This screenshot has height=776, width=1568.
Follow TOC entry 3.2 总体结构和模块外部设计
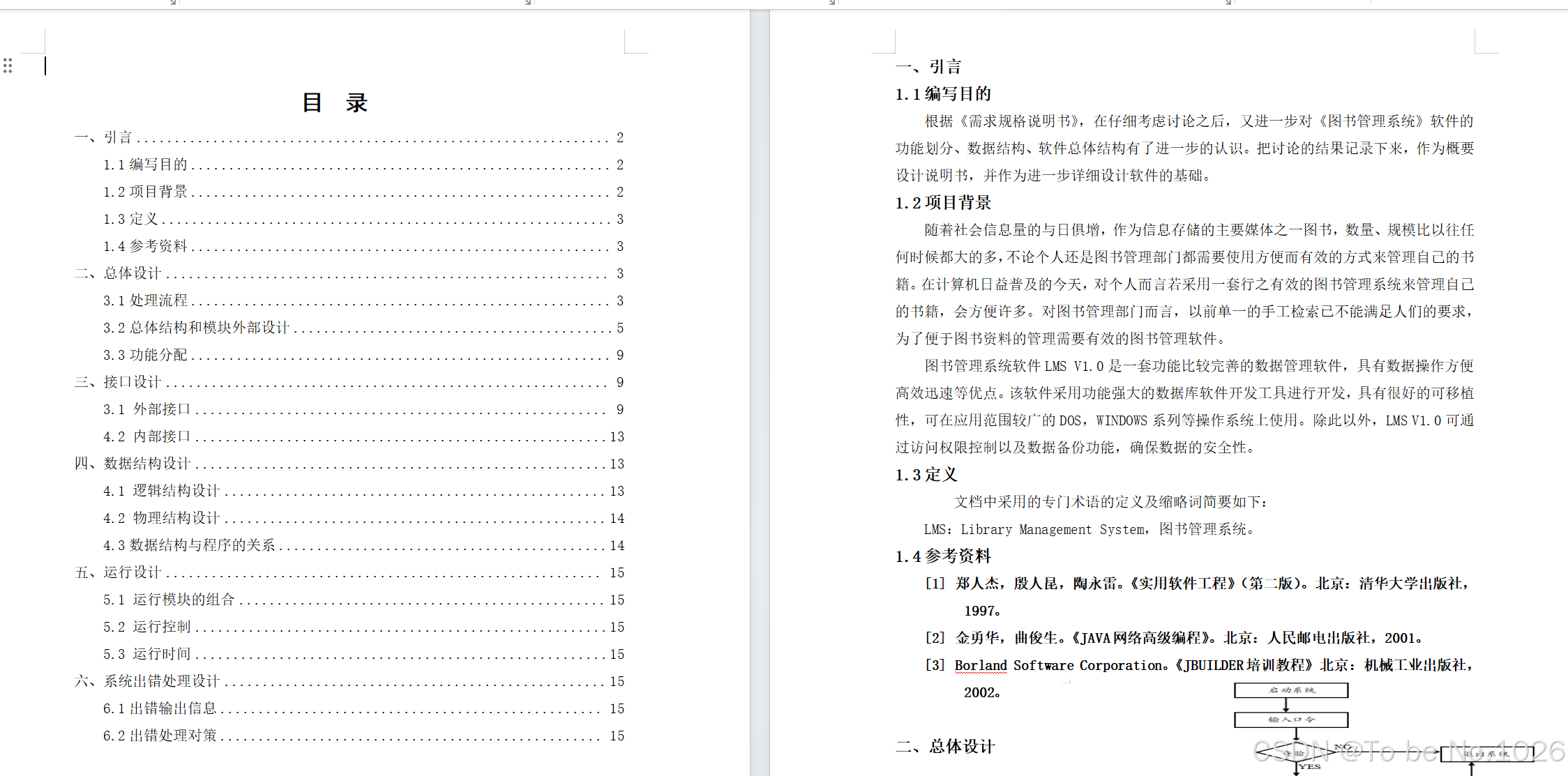coord(196,328)
